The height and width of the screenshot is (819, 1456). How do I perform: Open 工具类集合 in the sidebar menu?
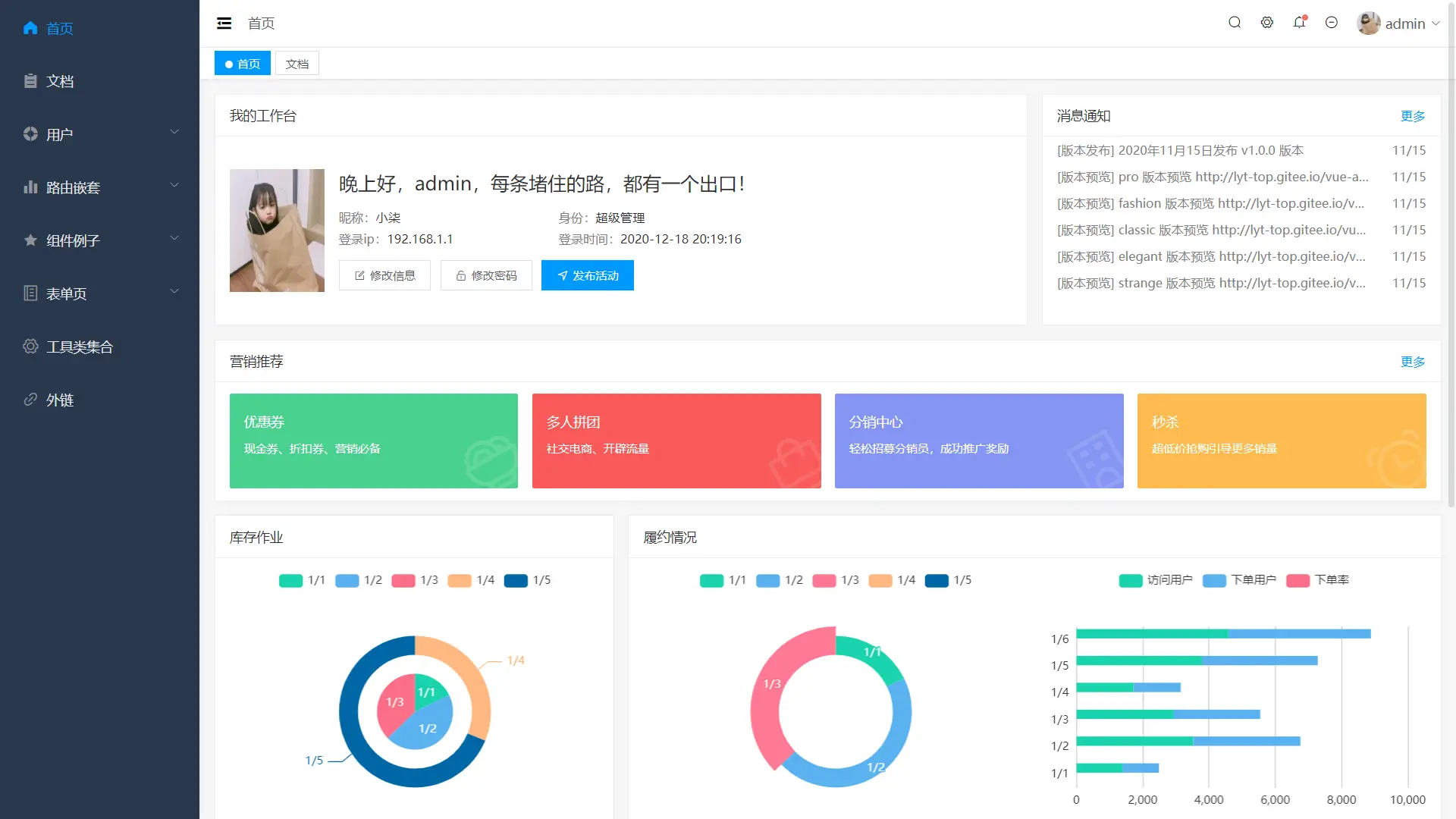[x=80, y=347]
